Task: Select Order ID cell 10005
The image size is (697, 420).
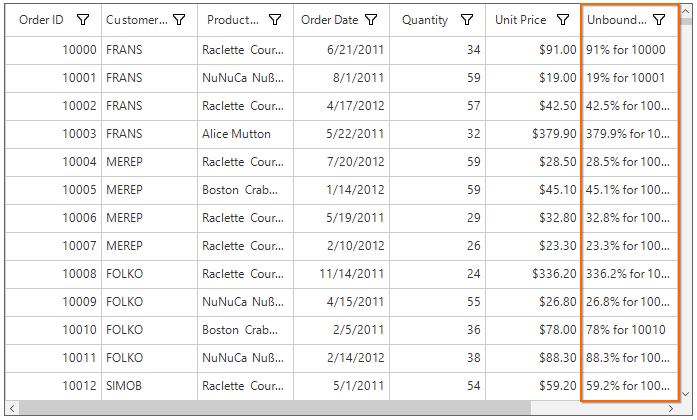Action: coord(53,190)
